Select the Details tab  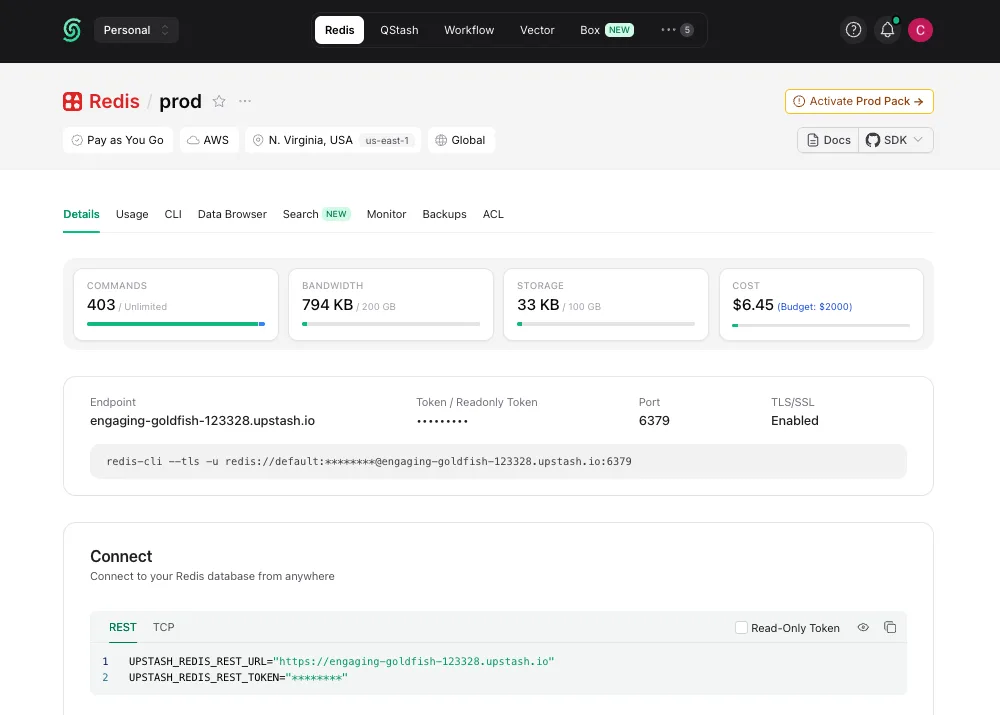(x=81, y=214)
